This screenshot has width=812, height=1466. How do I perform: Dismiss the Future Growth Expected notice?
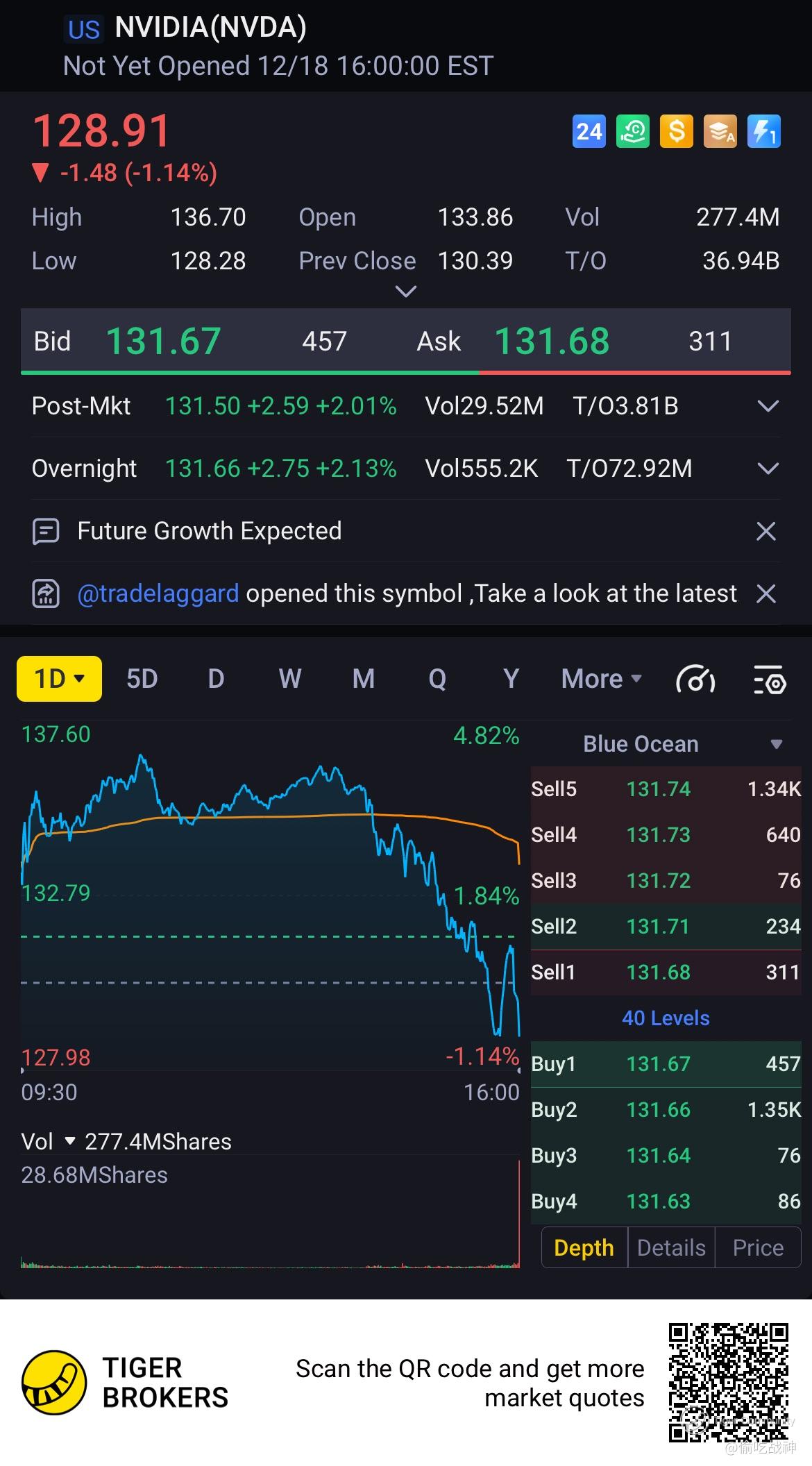[766, 532]
